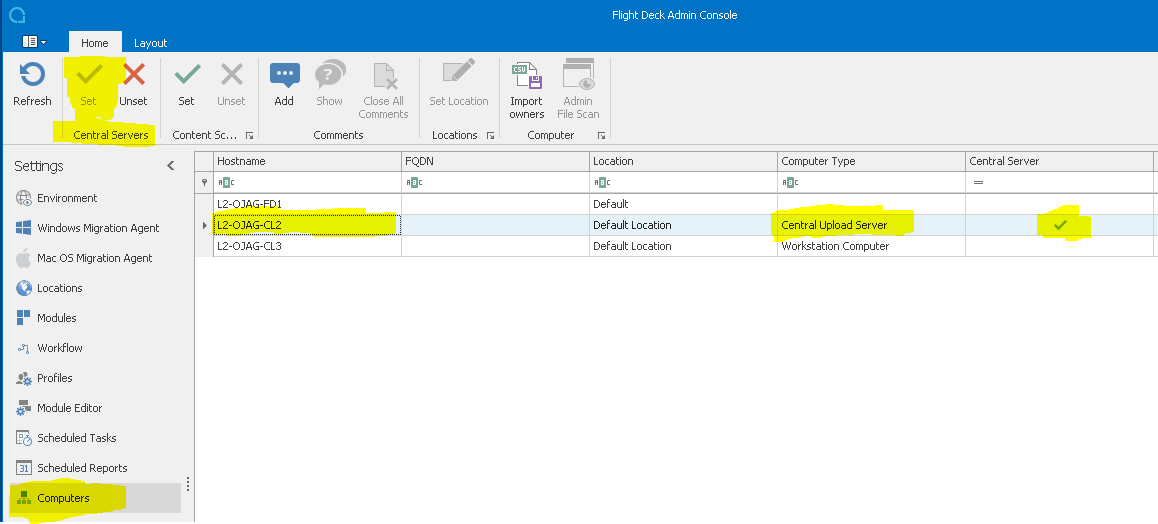Click FQDN filter field
Viewport: 1158px width, 524px height.
tap(496, 182)
